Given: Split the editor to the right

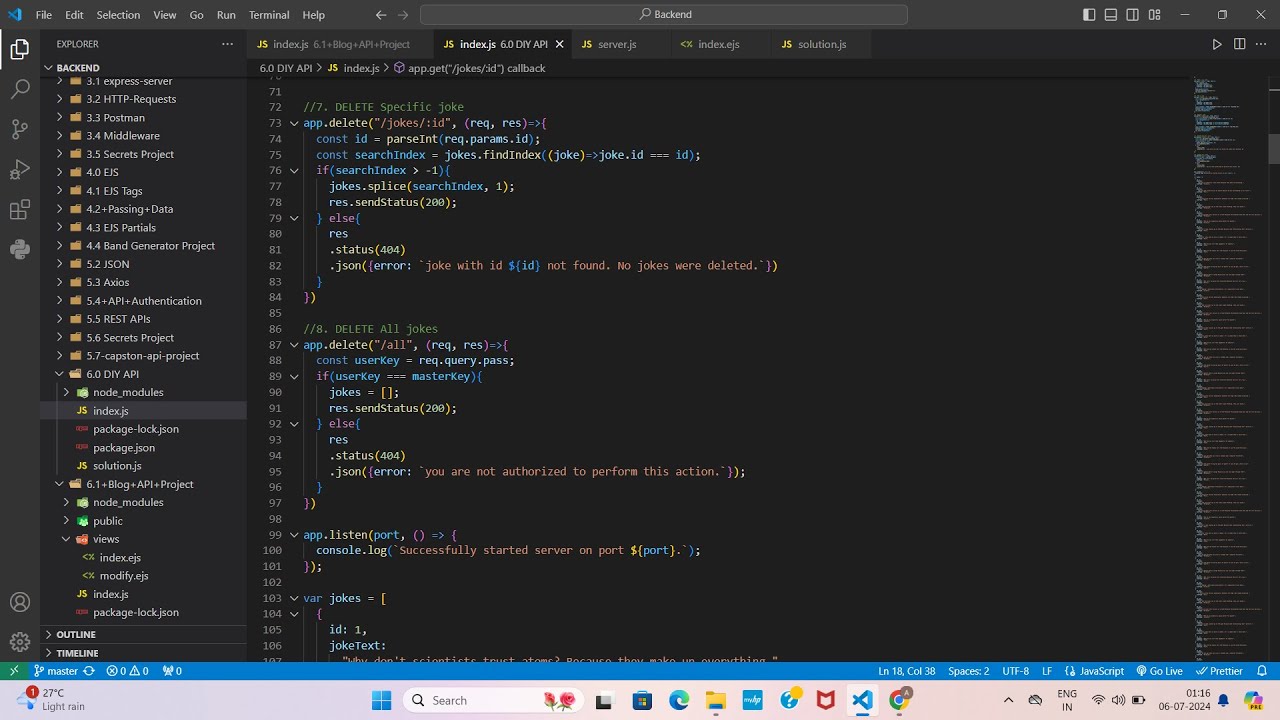Looking at the screenshot, I should 1240,44.
